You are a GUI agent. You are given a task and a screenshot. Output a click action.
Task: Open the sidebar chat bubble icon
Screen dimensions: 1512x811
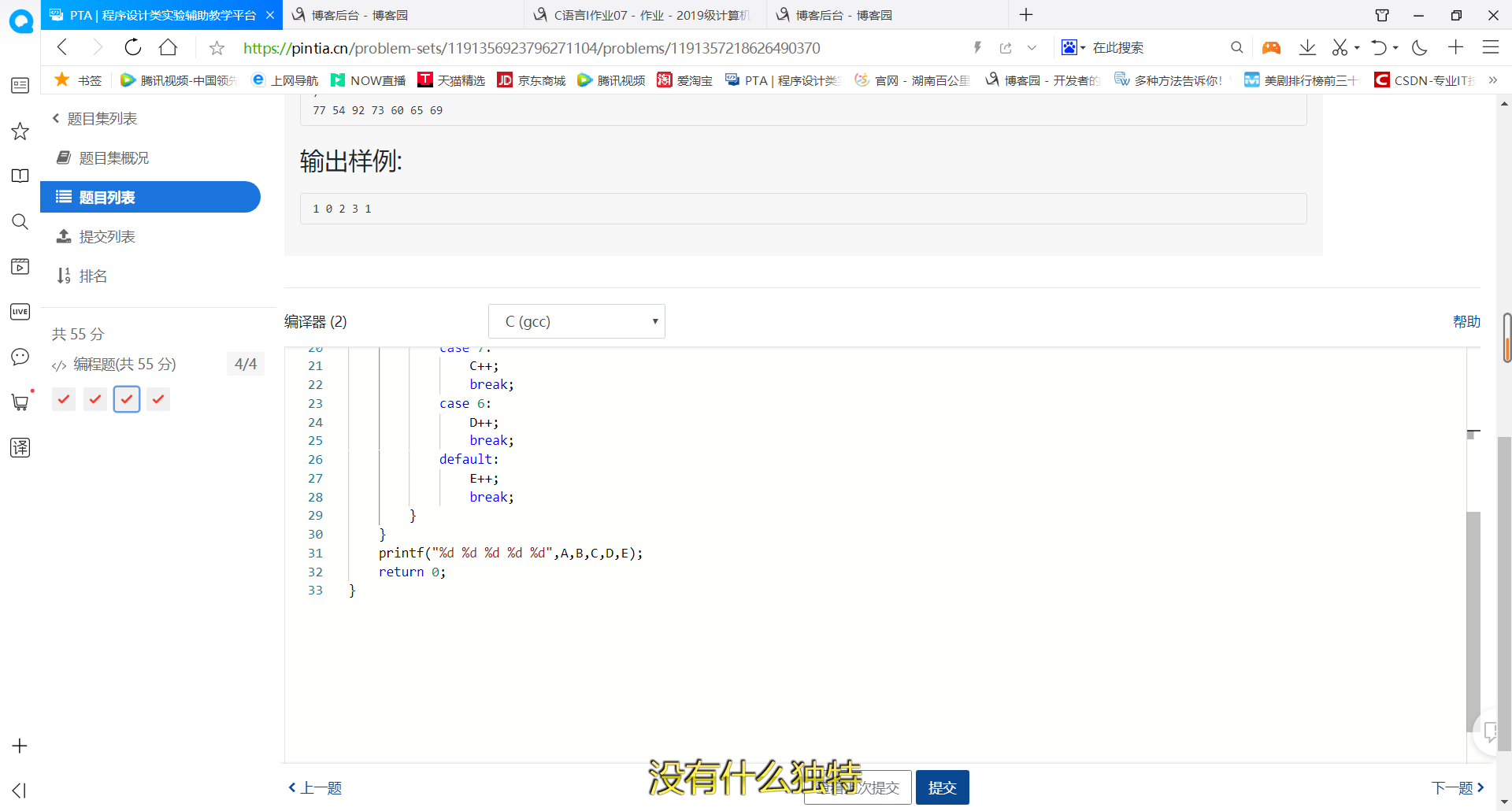tap(20, 357)
